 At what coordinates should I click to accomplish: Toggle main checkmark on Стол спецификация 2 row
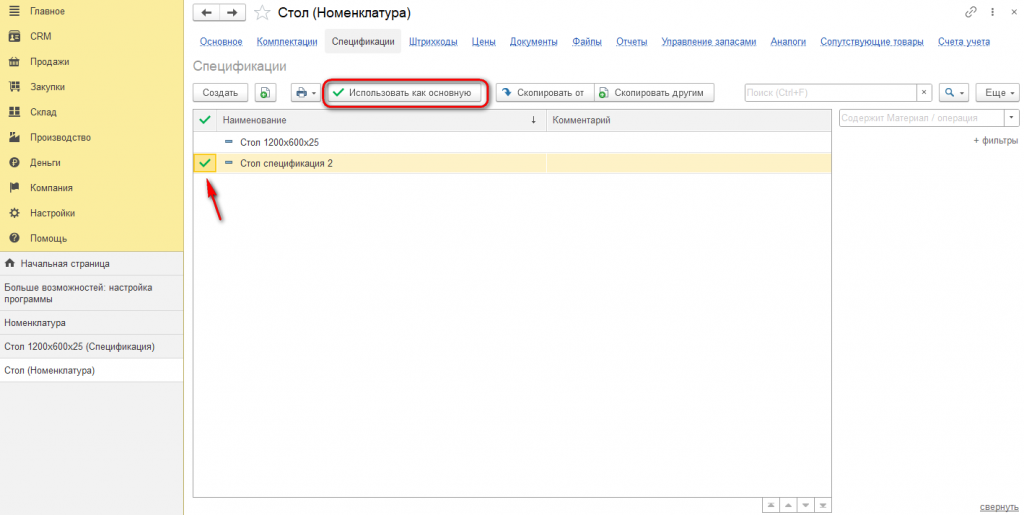[205, 163]
